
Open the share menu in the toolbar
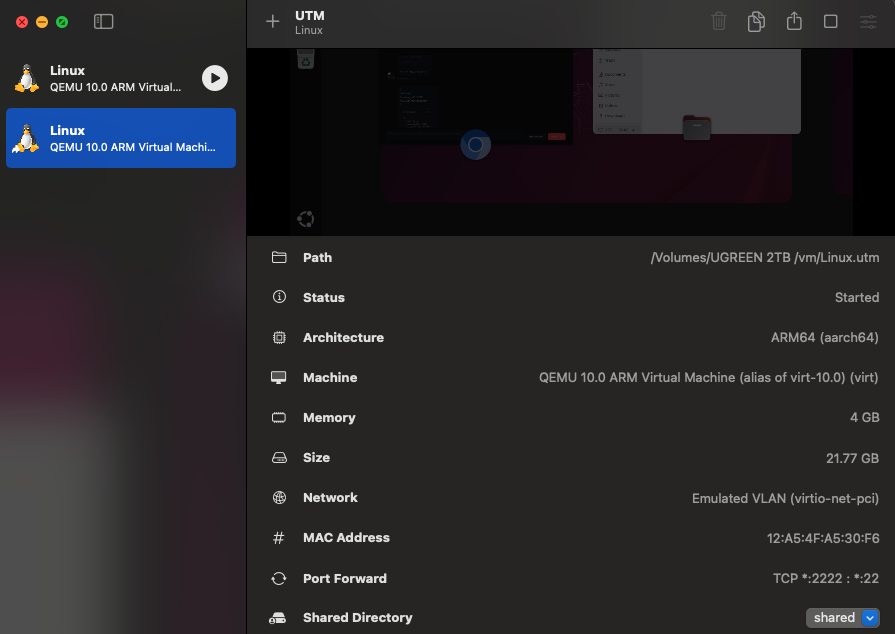794,21
